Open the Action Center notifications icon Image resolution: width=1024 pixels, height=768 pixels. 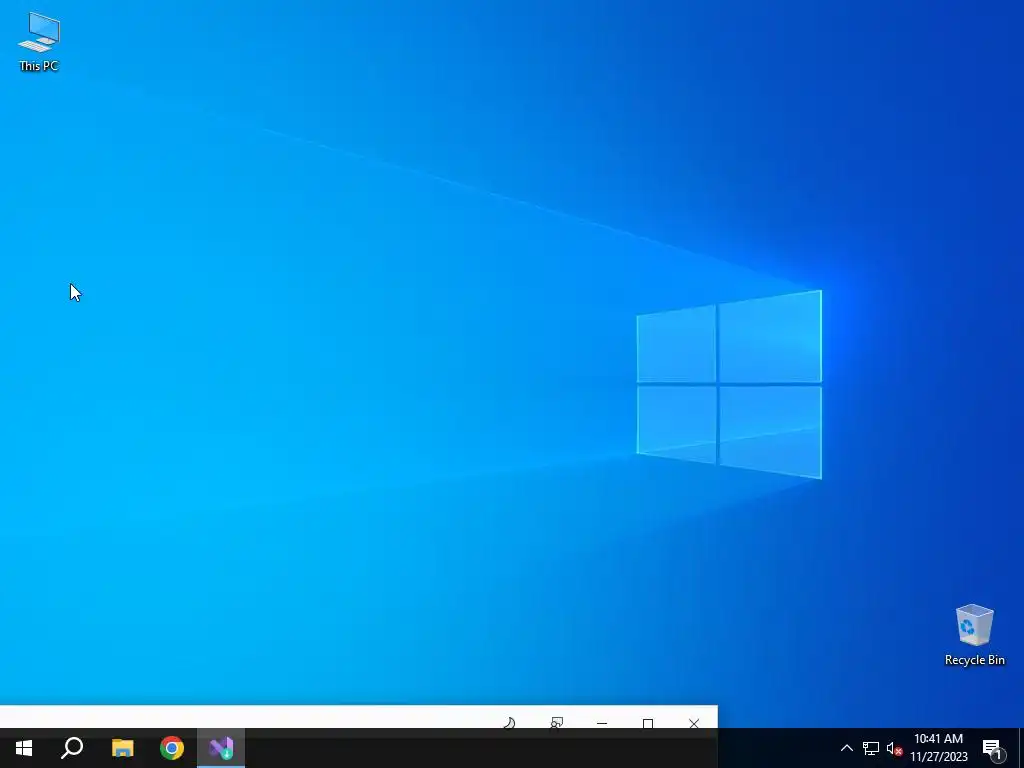992,748
